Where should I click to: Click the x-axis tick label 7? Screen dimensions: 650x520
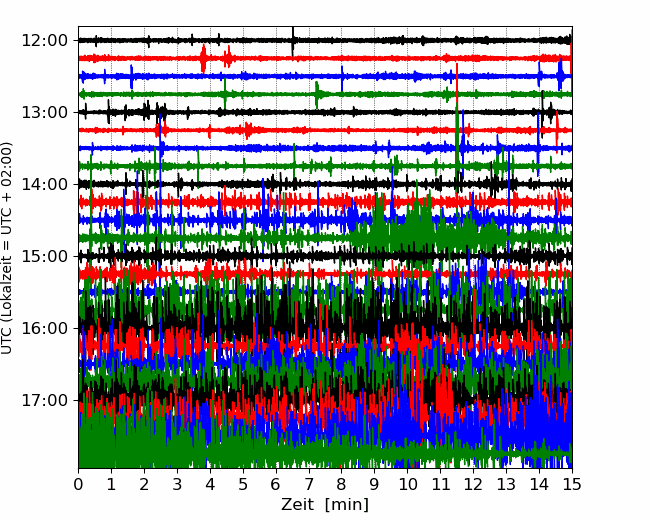[309, 484]
